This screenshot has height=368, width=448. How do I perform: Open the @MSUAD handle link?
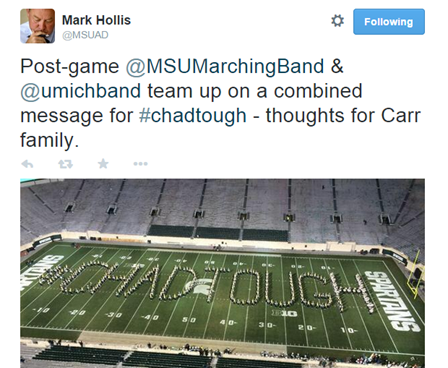click(85, 35)
